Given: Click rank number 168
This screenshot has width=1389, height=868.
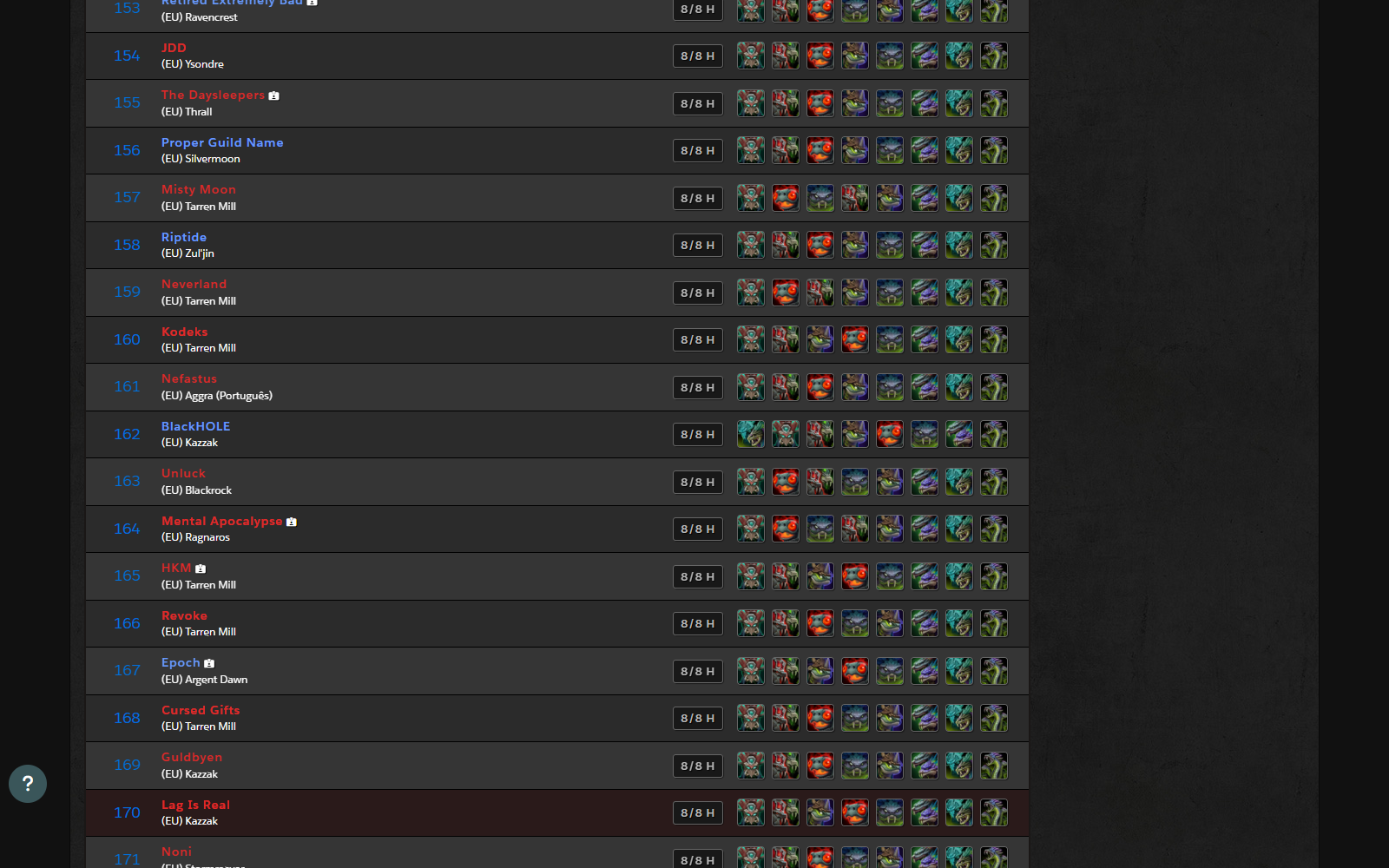Looking at the screenshot, I should (x=127, y=718).
